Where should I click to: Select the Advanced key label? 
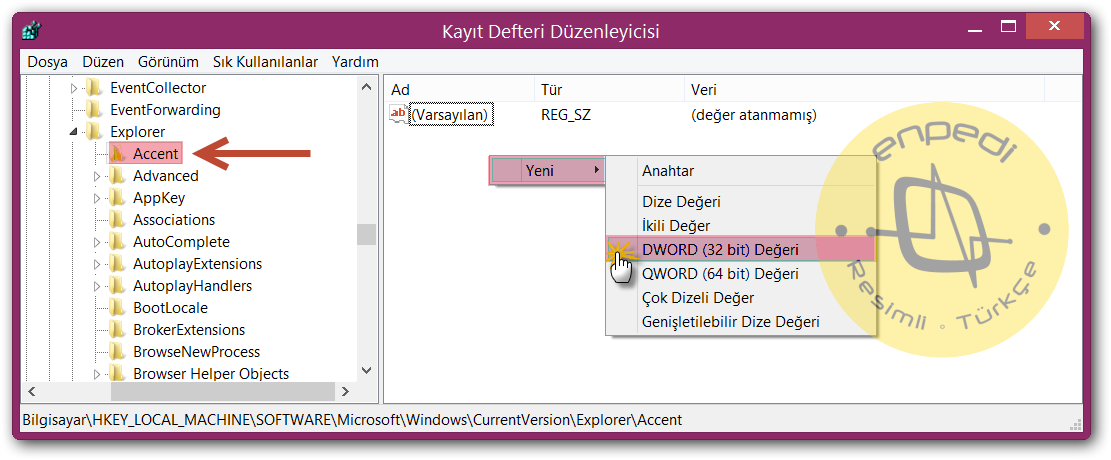166,176
